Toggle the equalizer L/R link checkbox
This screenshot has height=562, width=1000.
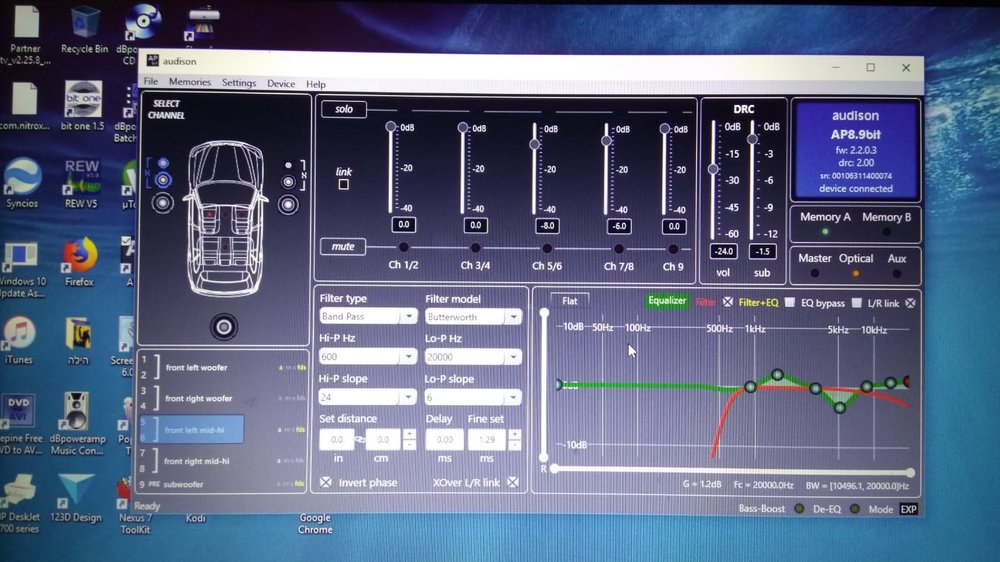click(910, 303)
